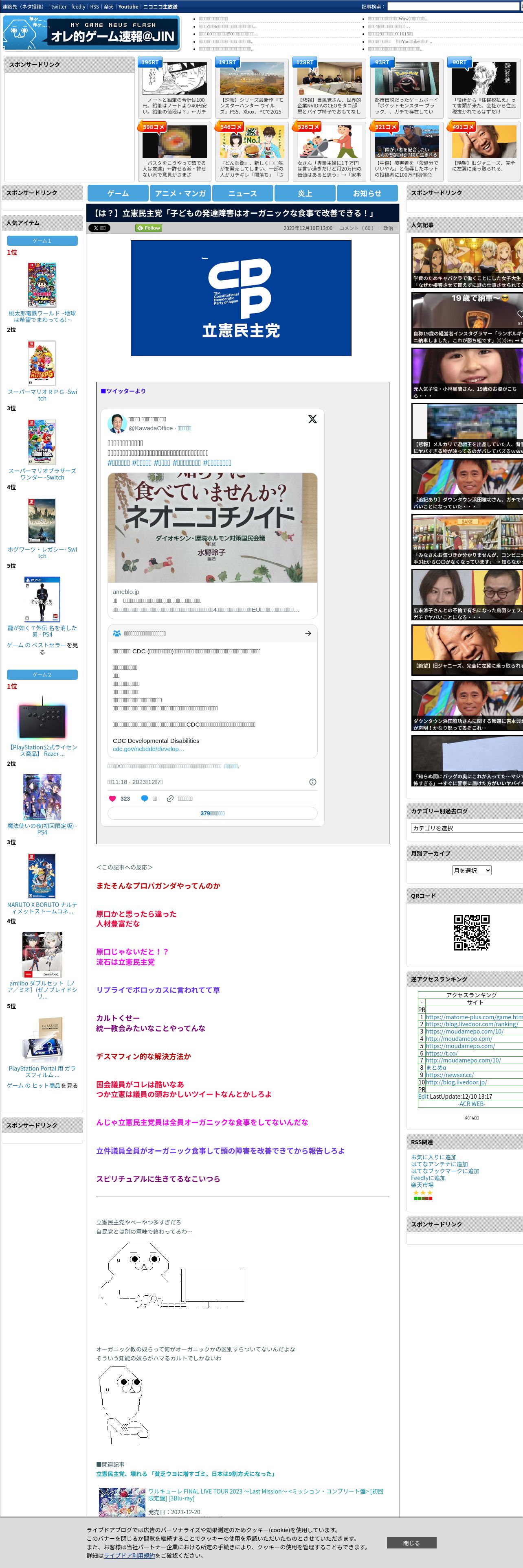Open the 546コメ どん兵衛 article card
Image resolution: width=523 pixels, height=1568 pixels.
click(252, 151)
